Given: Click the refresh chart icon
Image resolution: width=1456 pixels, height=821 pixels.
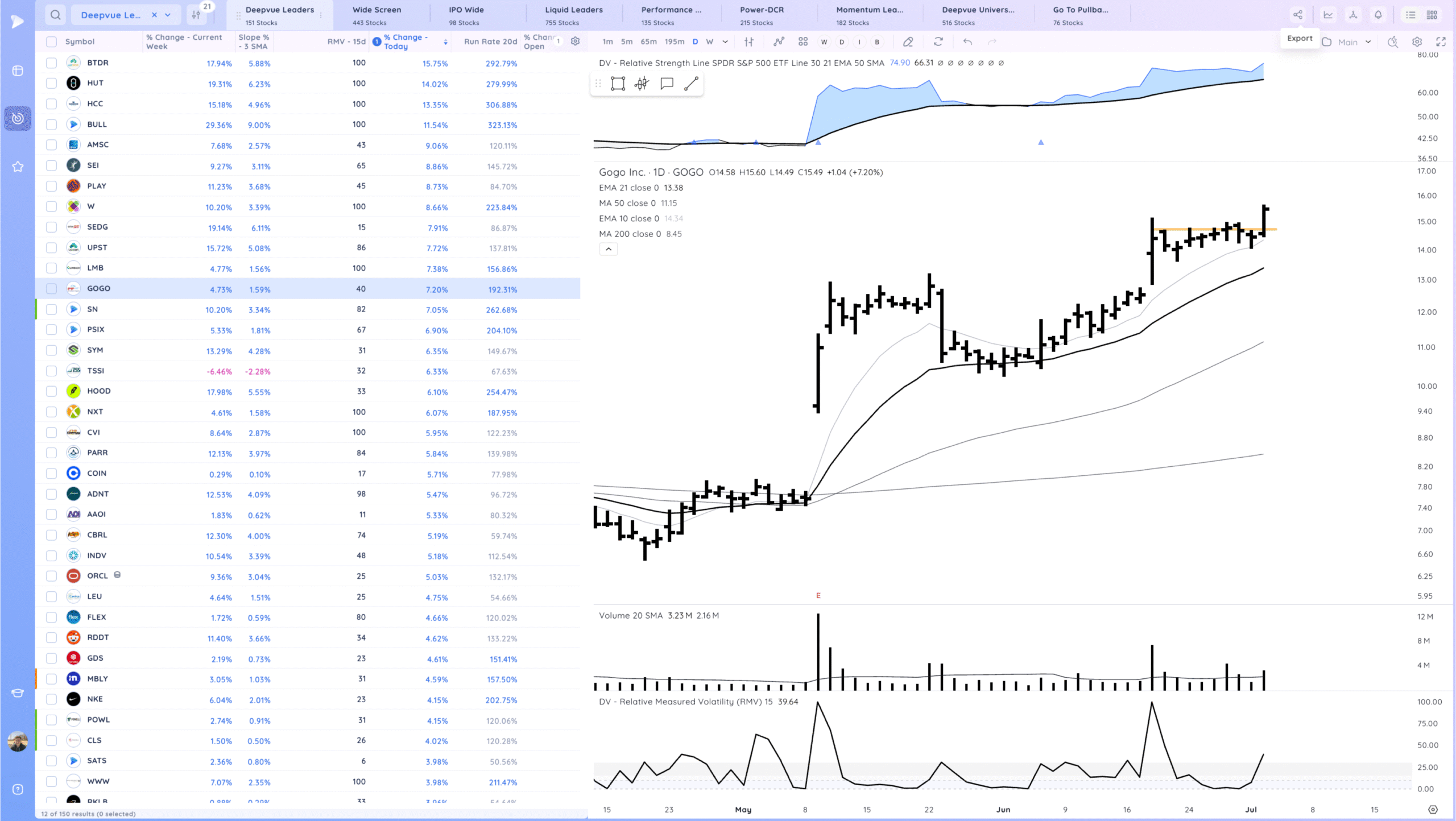Looking at the screenshot, I should (938, 42).
